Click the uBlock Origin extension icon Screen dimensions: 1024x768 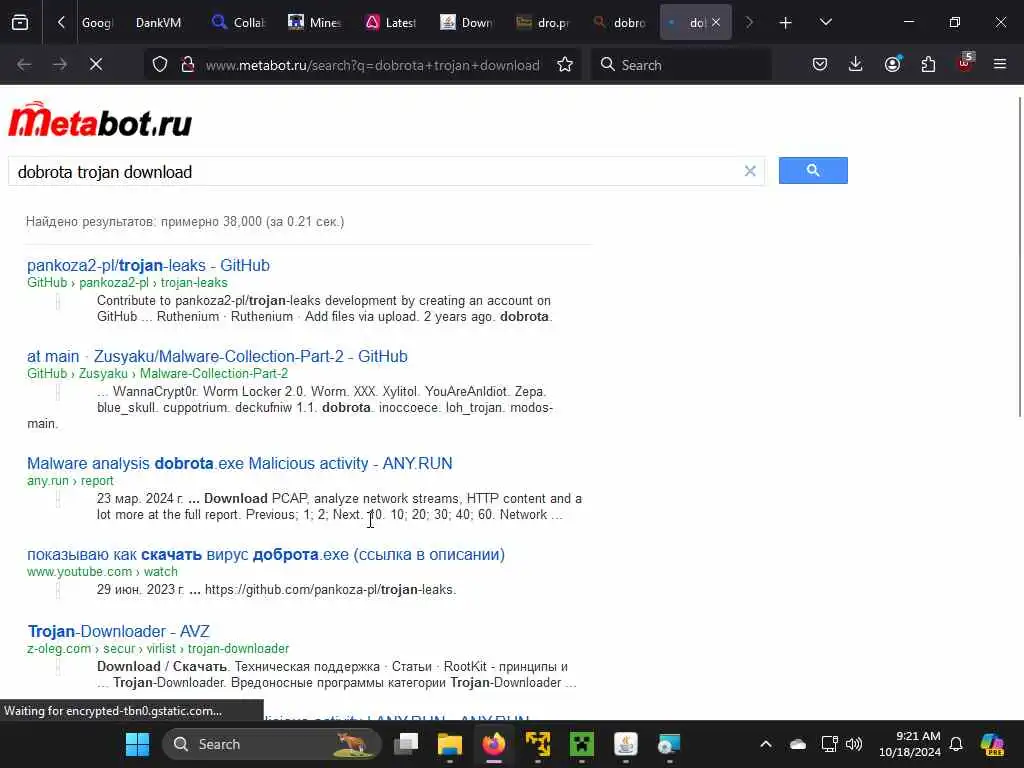pos(965,63)
